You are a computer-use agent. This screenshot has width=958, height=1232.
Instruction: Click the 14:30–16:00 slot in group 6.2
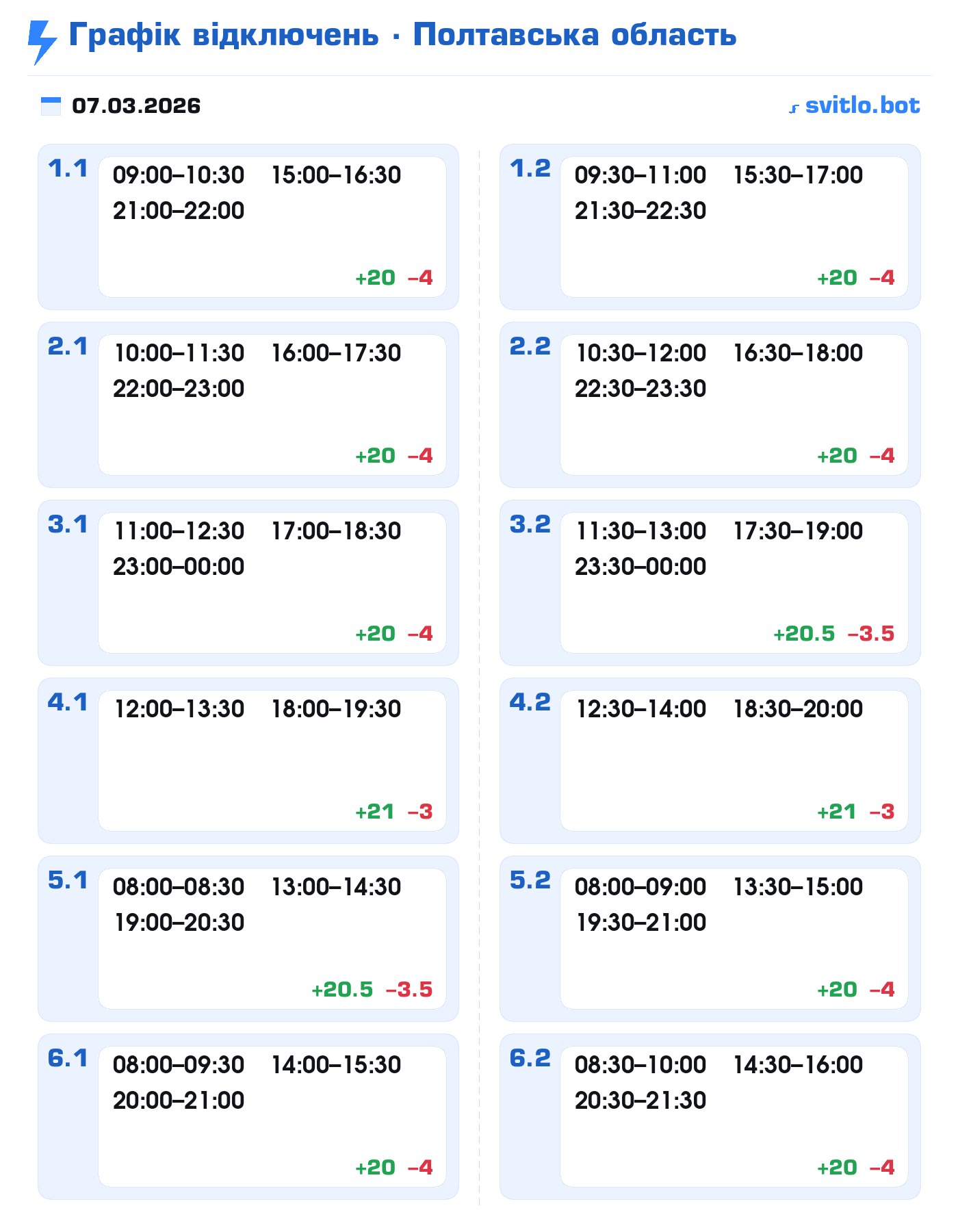pyautogui.click(x=798, y=1065)
